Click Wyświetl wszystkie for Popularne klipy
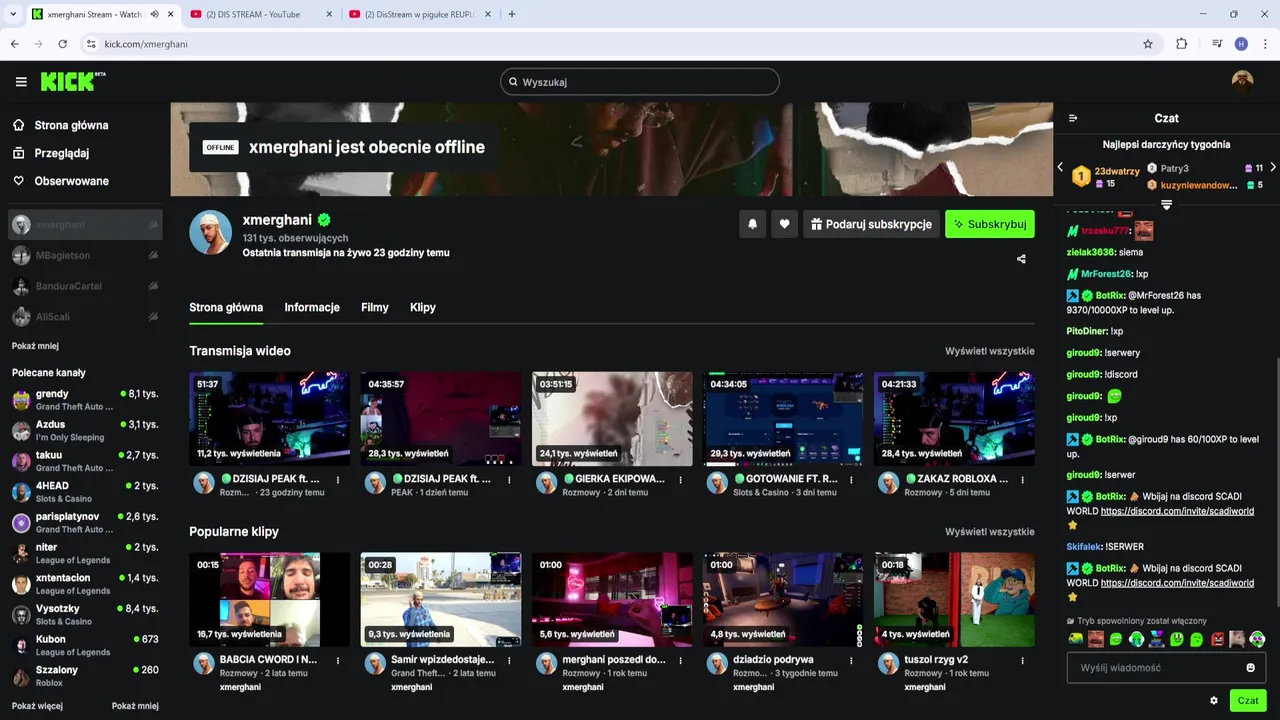This screenshot has width=1280, height=720. click(x=990, y=532)
